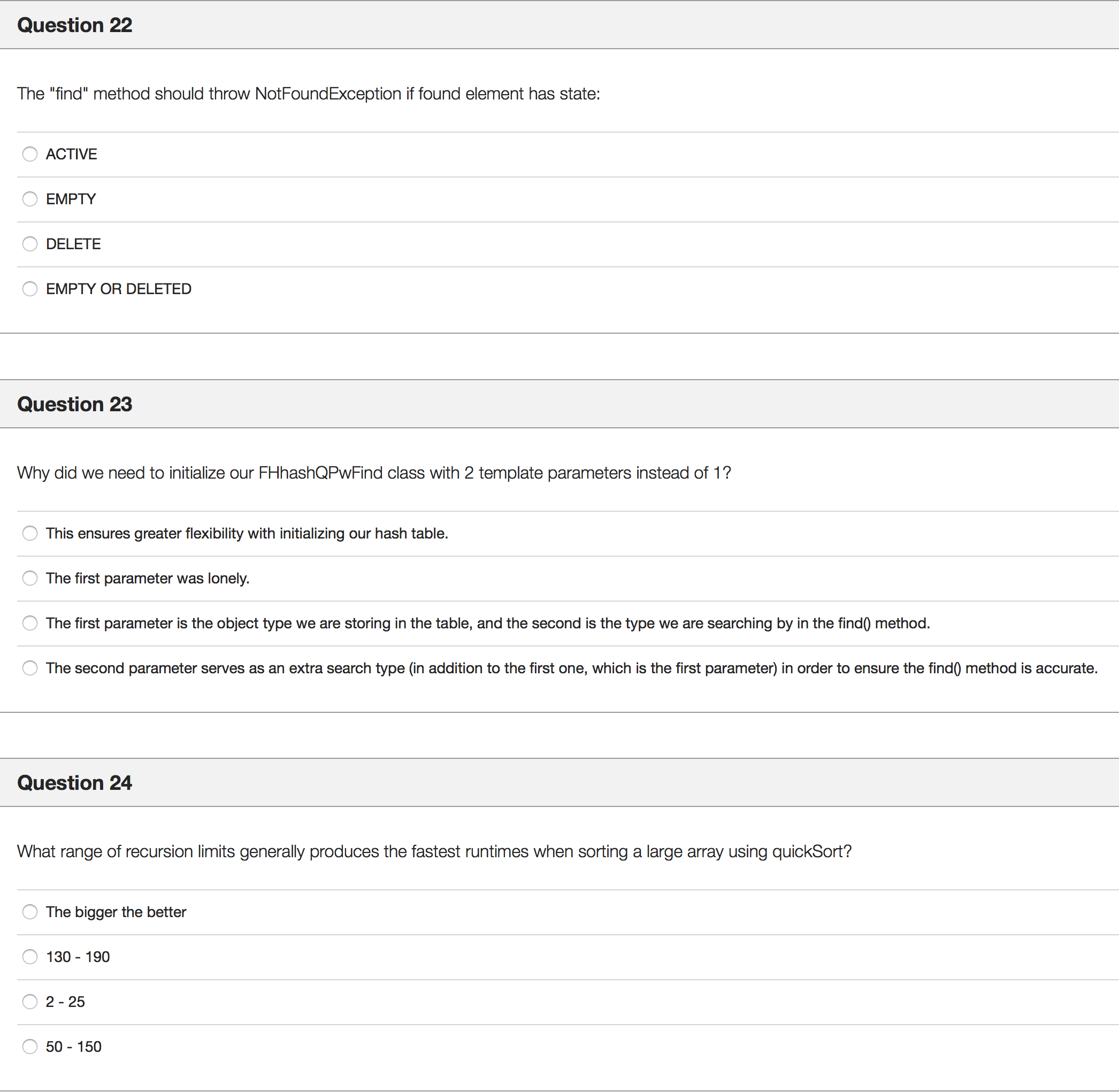
Task: Select the EMPTY option for Question 22
Action: coord(30,198)
